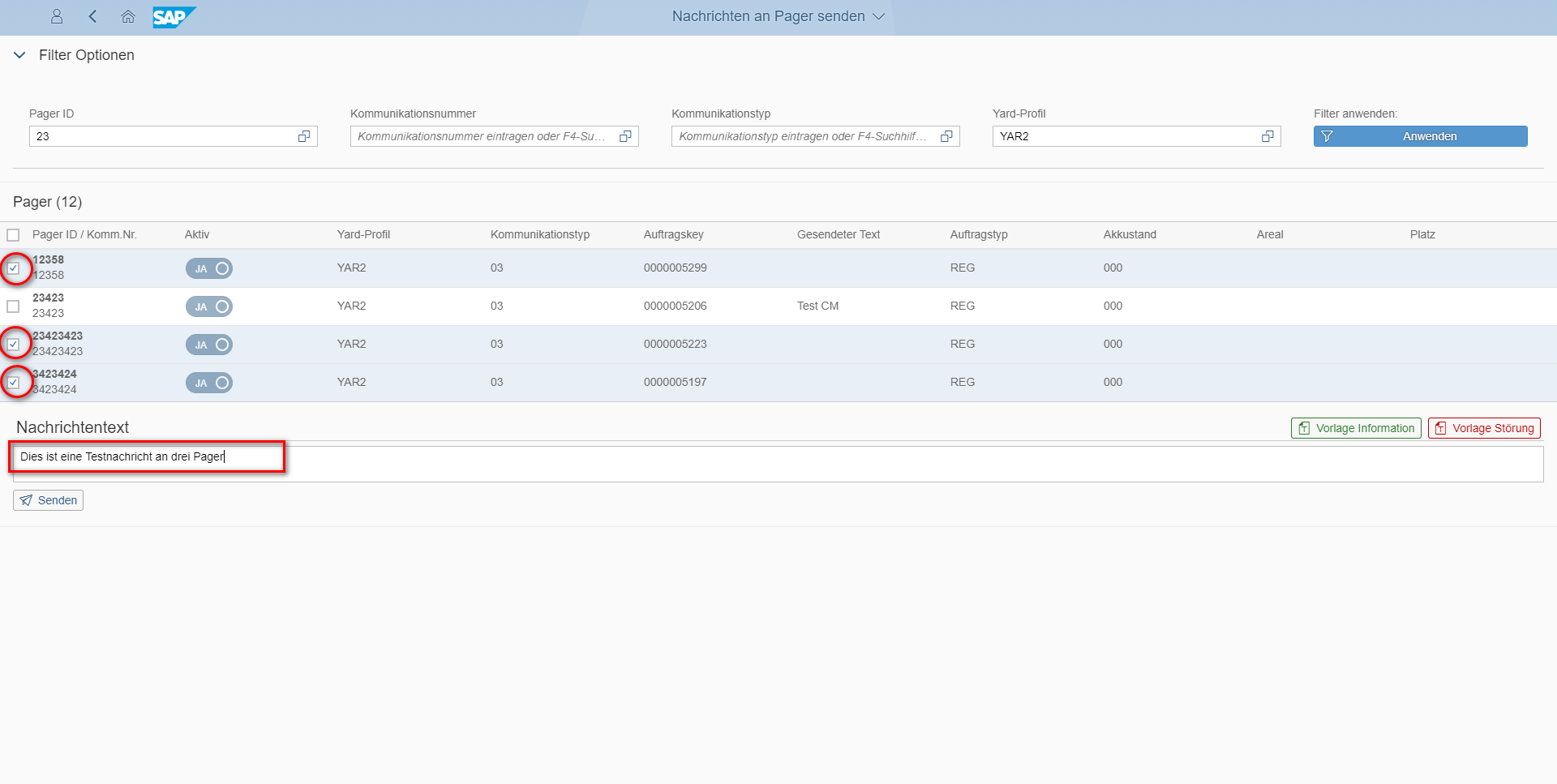Click the 'Test CM' sent text cell

[817, 306]
